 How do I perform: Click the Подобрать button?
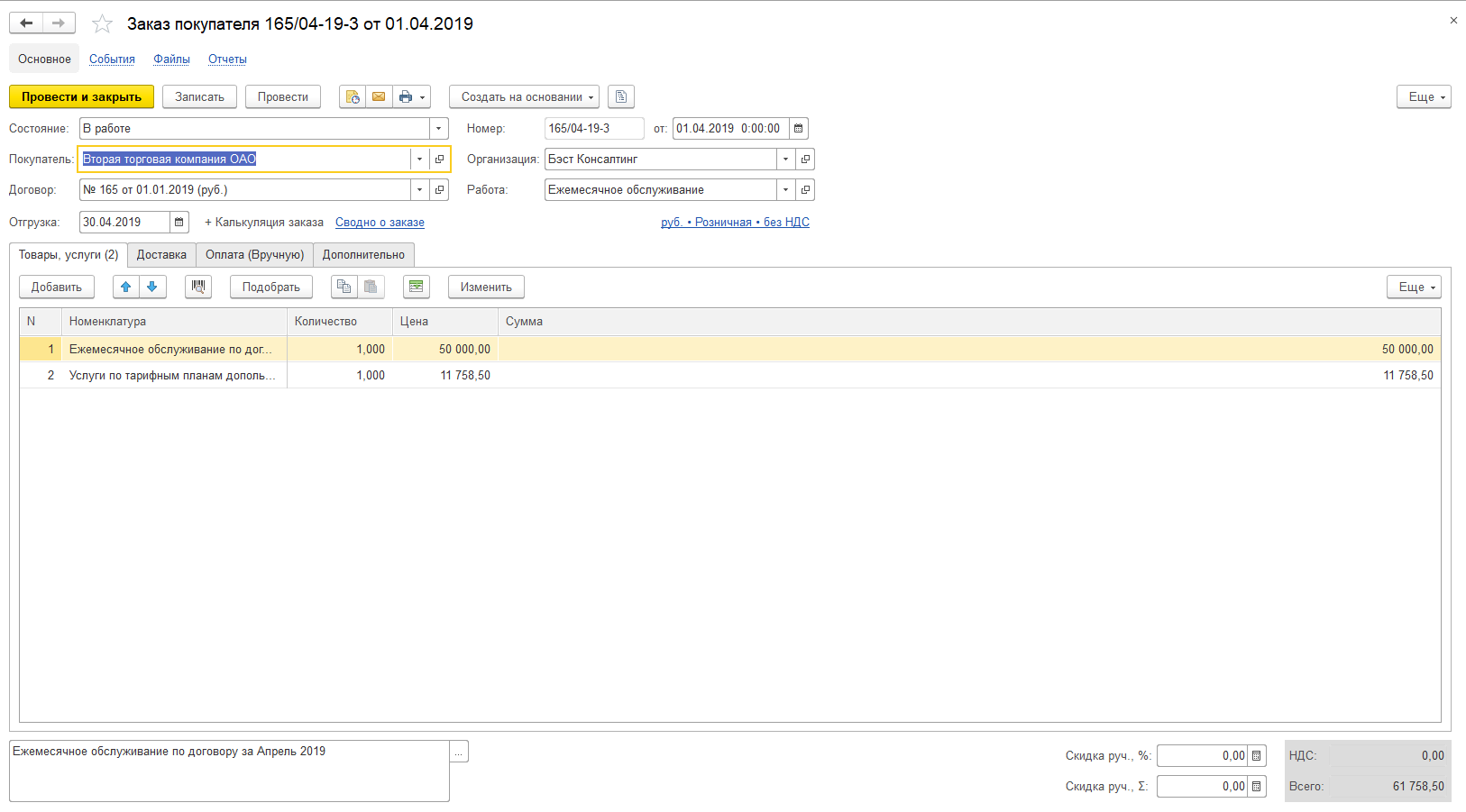coord(271,287)
